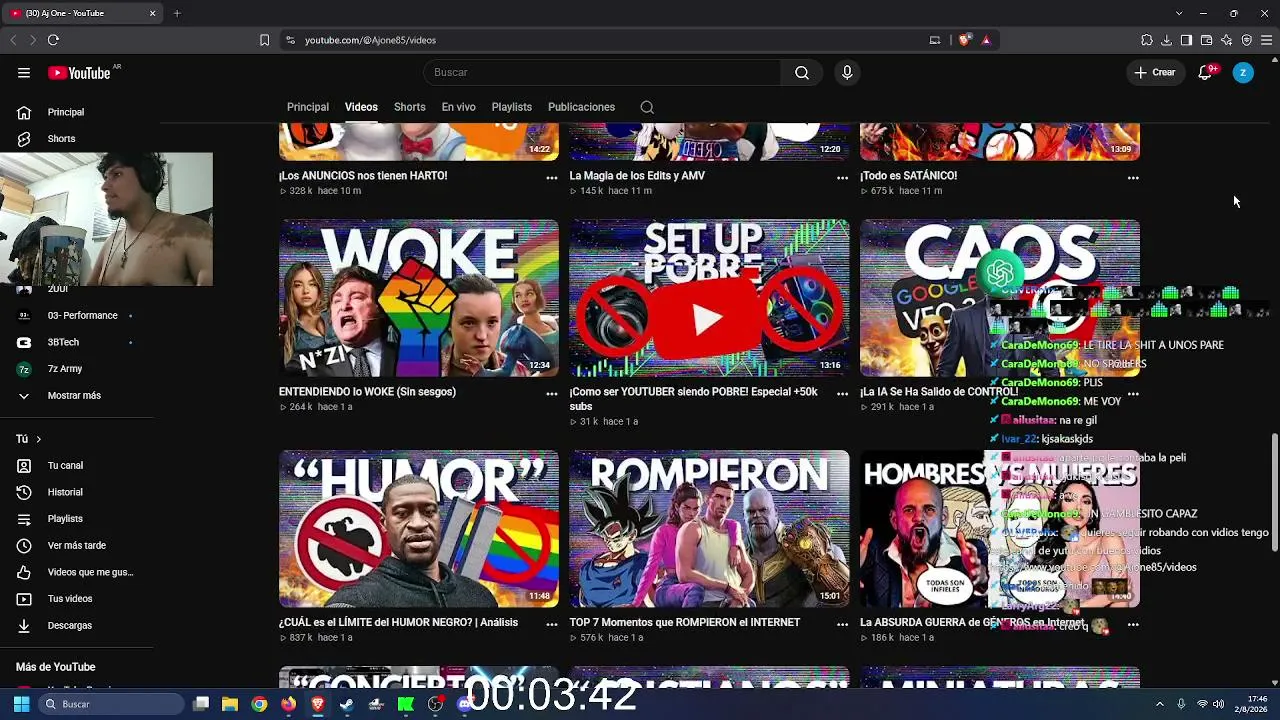Open the notifications bell

1205,73
